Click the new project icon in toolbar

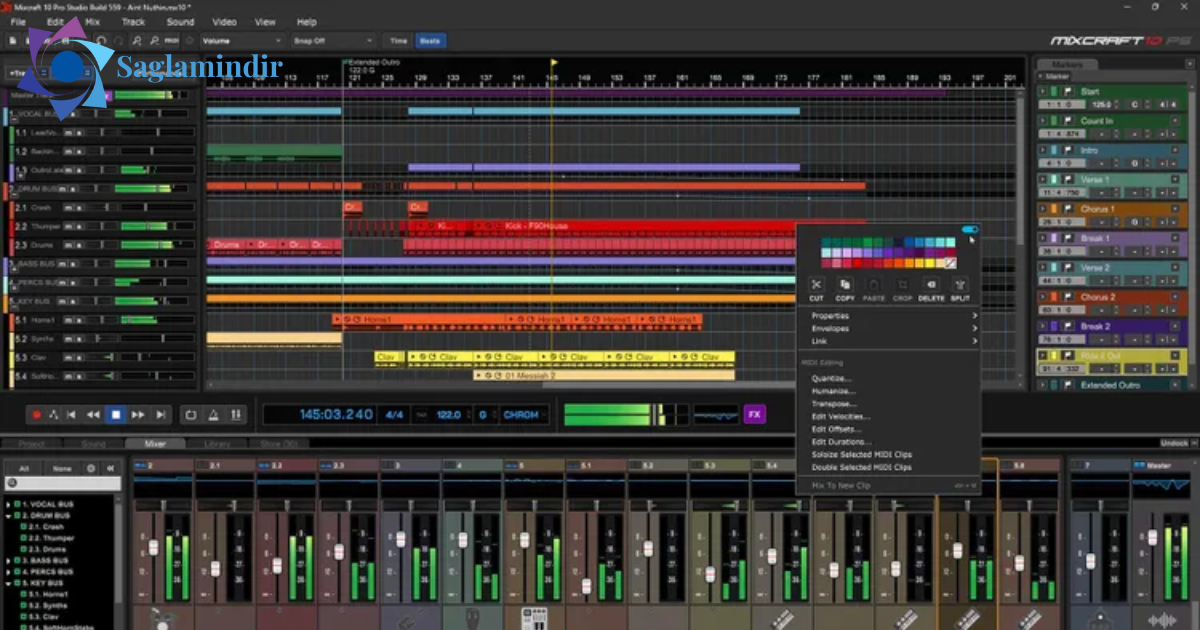pyautogui.click(x=12, y=41)
